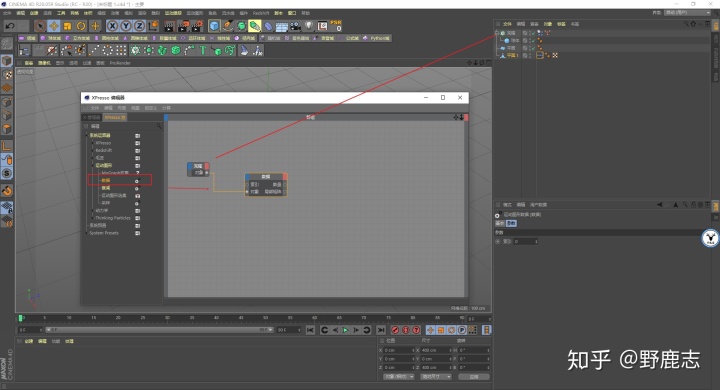Image resolution: width=720 pixels, height=390 pixels.
Task: Click the Apply button in coordinates panel
Action: (x=474, y=377)
